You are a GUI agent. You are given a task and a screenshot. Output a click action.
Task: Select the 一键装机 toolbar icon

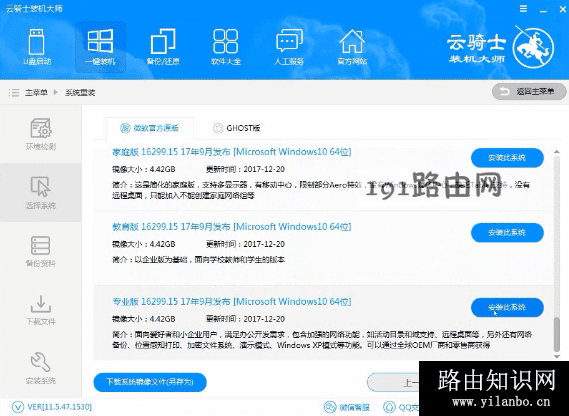click(x=100, y=47)
